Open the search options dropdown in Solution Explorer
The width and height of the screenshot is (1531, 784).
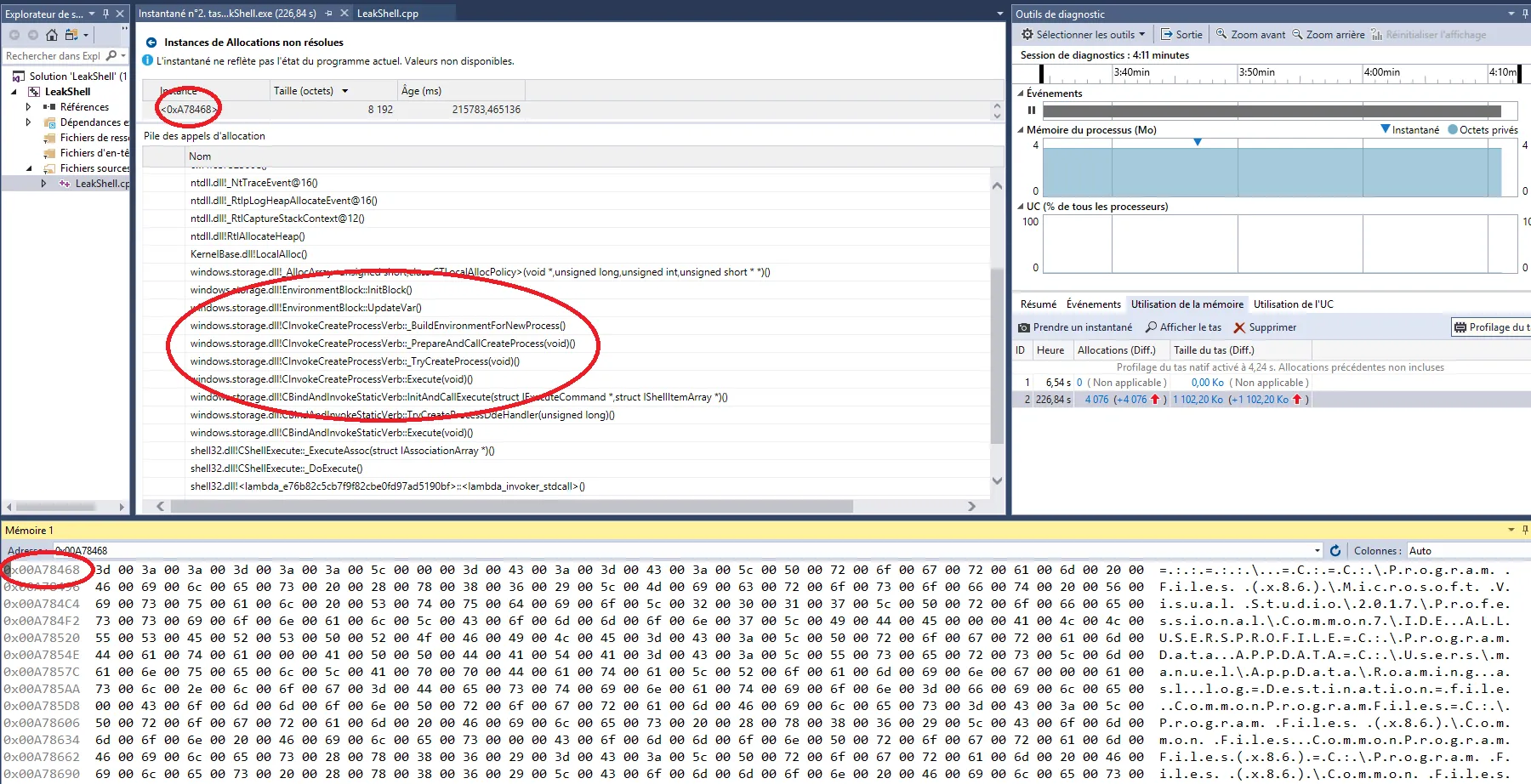[x=123, y=56]
